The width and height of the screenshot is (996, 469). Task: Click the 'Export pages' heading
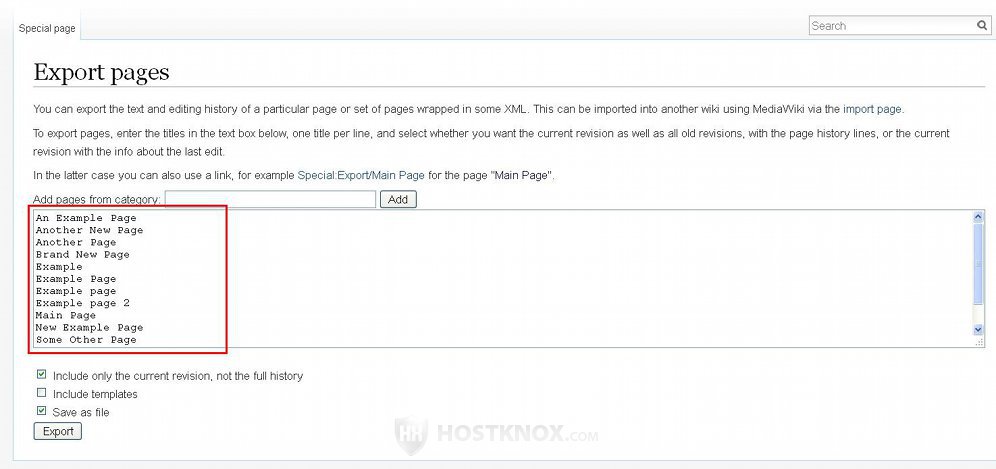pyautogui.click(x=102, y=72)
